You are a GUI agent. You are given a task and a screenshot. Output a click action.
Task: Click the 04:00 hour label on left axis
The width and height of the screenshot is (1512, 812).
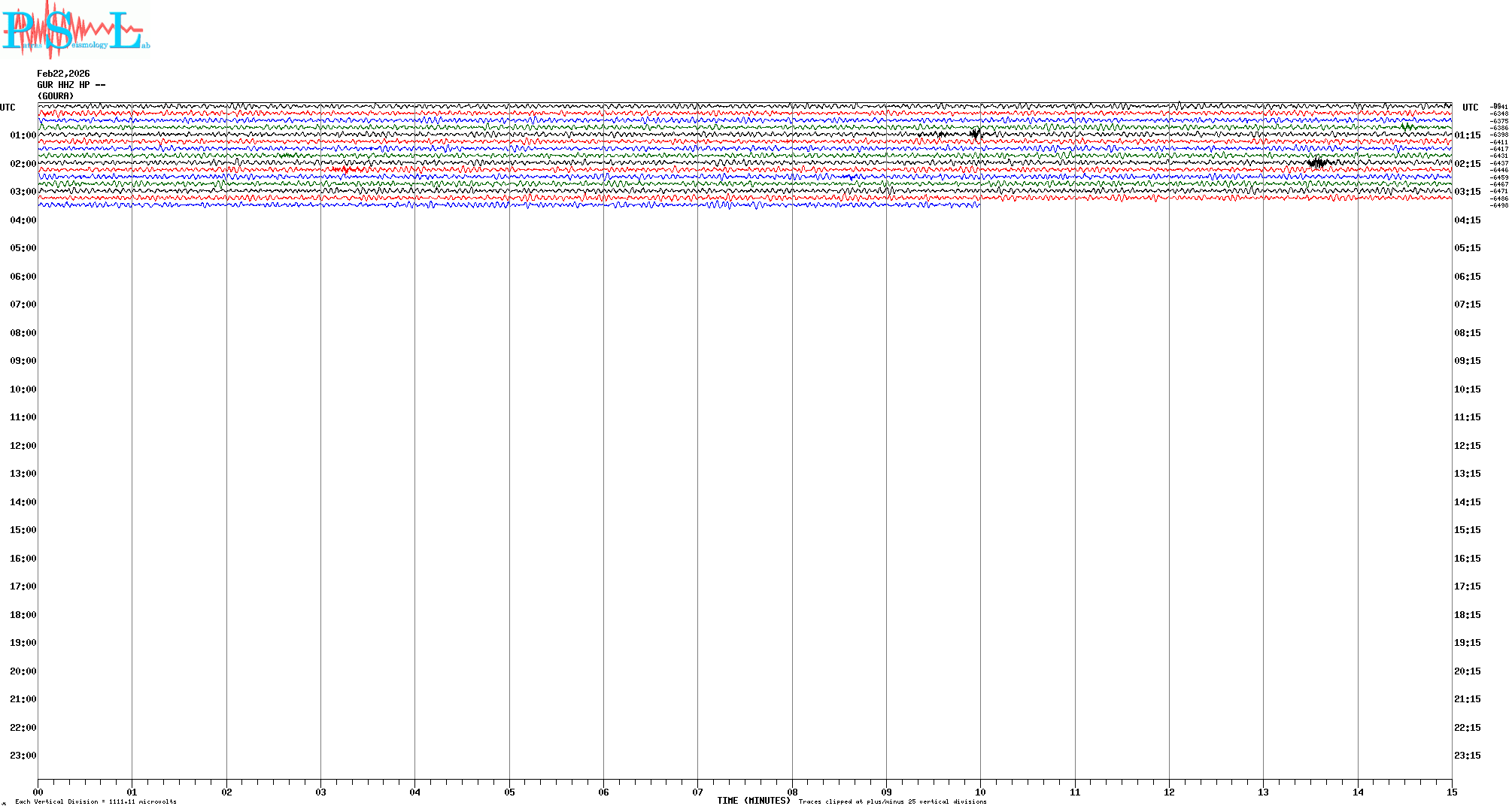coord(23,220)
